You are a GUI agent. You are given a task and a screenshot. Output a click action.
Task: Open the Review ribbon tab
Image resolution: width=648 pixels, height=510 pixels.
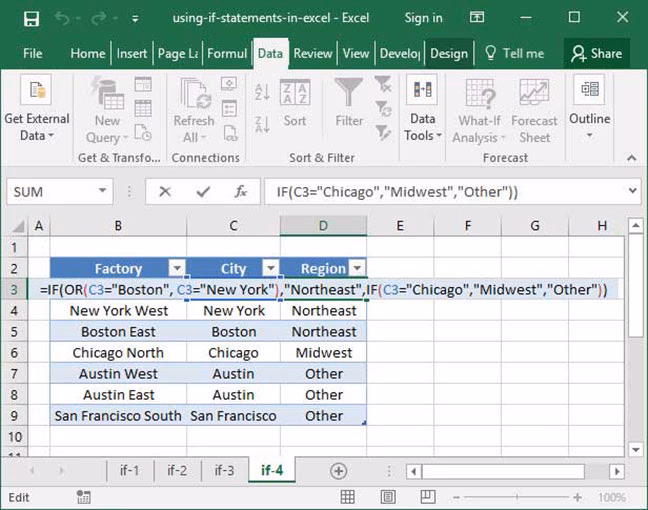[x=313, y=53]
